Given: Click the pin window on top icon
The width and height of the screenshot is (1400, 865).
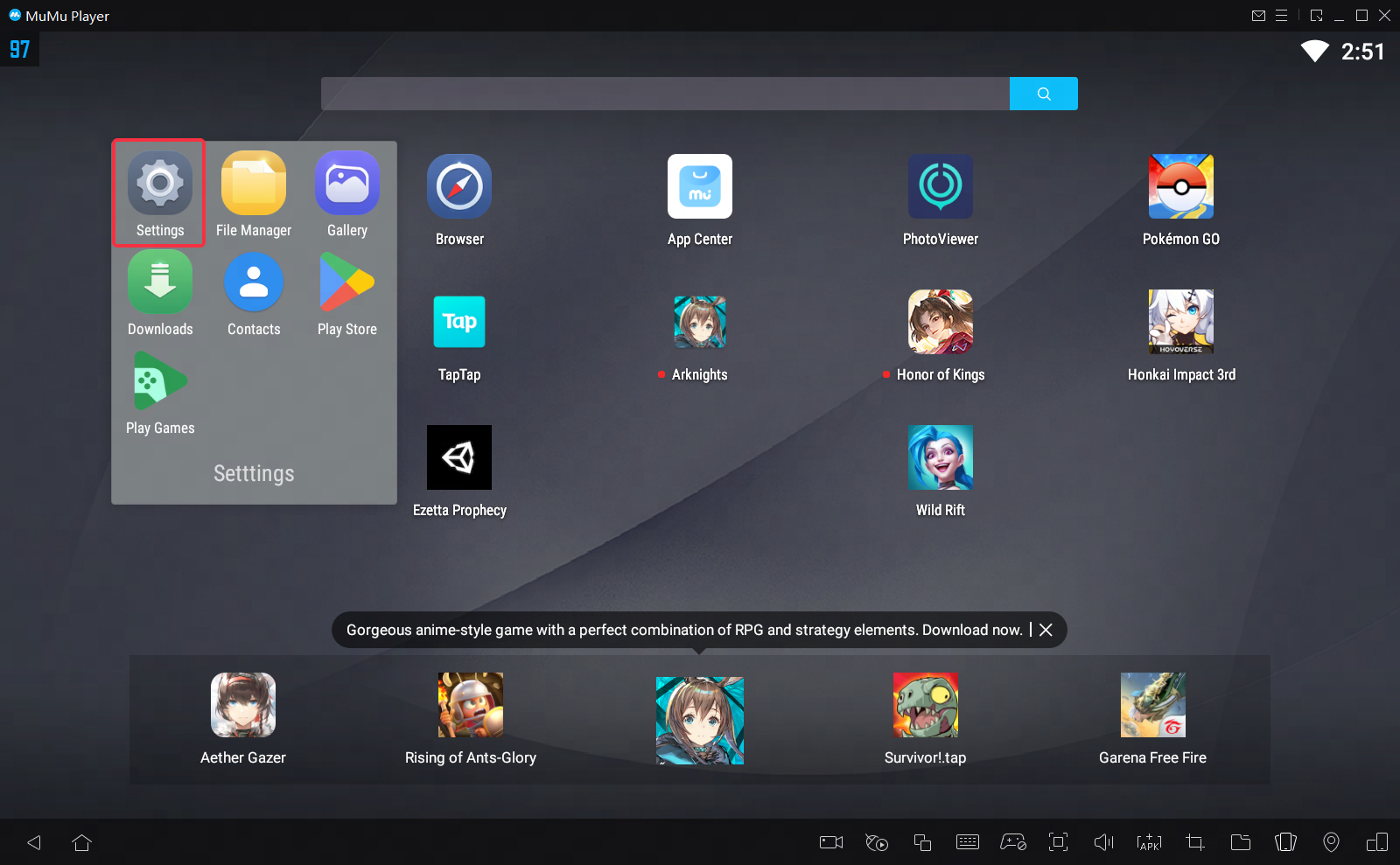Looking at the screenshot, I should point(1317,16).
